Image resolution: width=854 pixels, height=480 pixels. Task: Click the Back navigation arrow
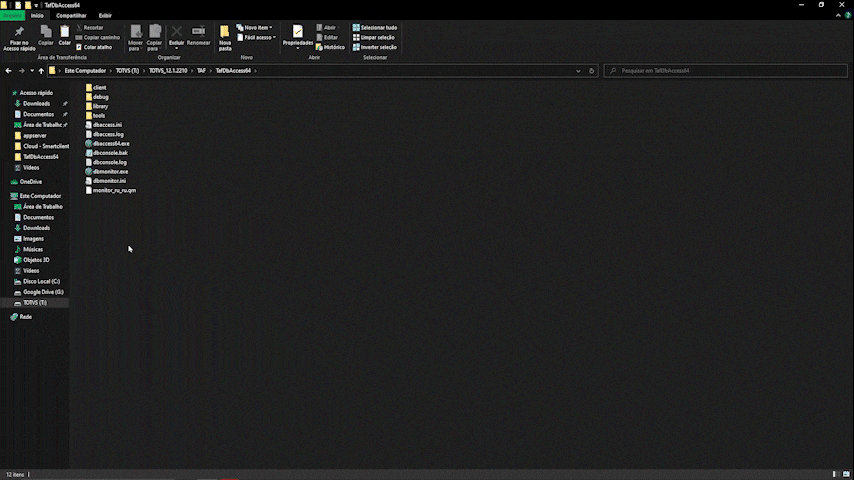(x=8, y=71)
